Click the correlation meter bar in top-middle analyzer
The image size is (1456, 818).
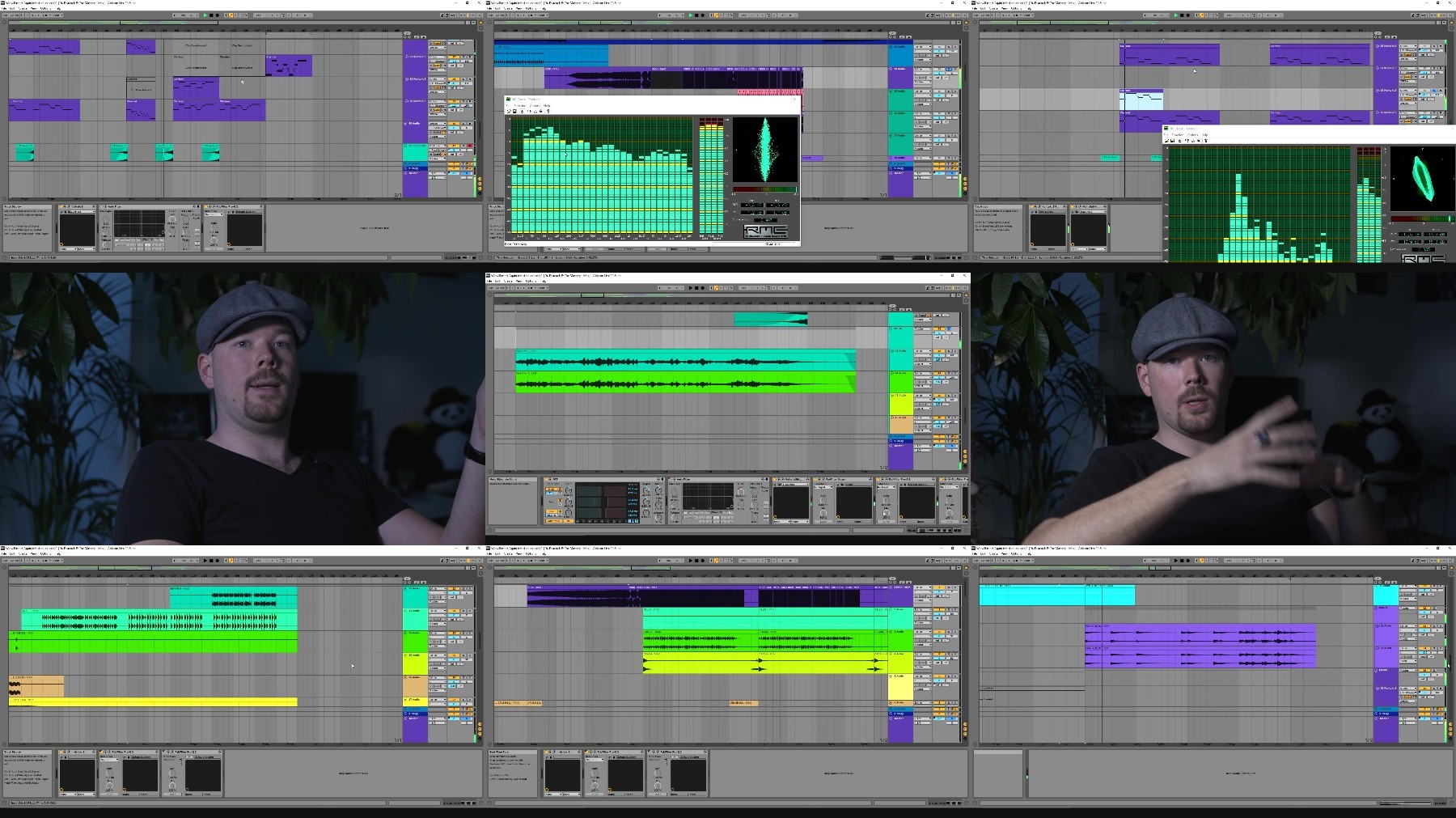(765, 189)
